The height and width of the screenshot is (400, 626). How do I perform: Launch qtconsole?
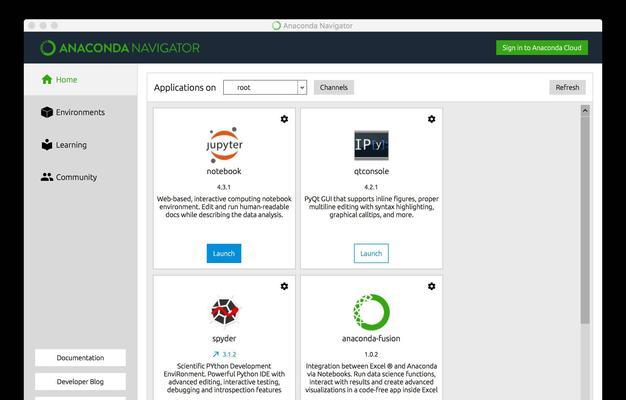(x=371, y=253)
